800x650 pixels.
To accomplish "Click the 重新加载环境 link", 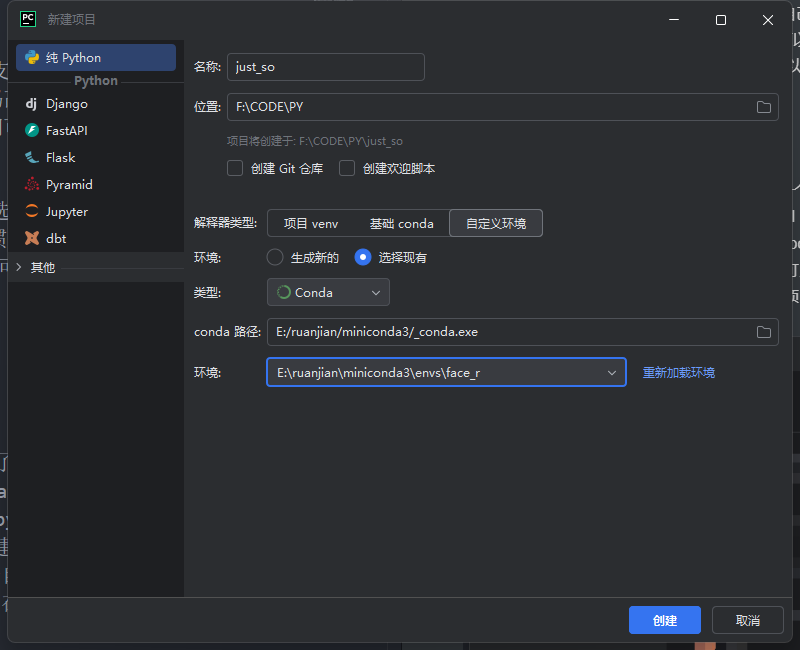I will point(678,373).
